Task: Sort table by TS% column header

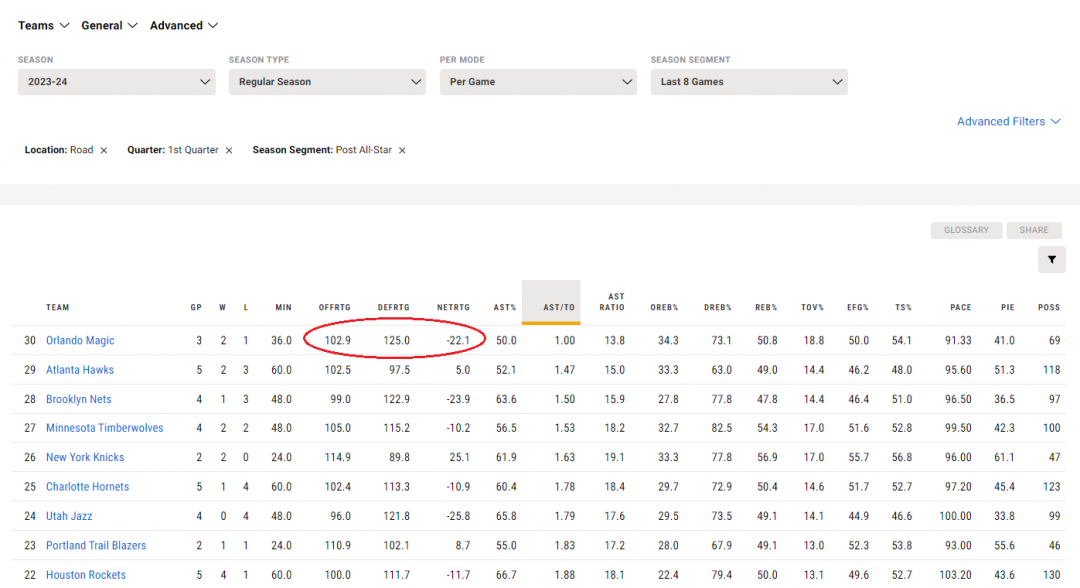Action: point(904,308)
